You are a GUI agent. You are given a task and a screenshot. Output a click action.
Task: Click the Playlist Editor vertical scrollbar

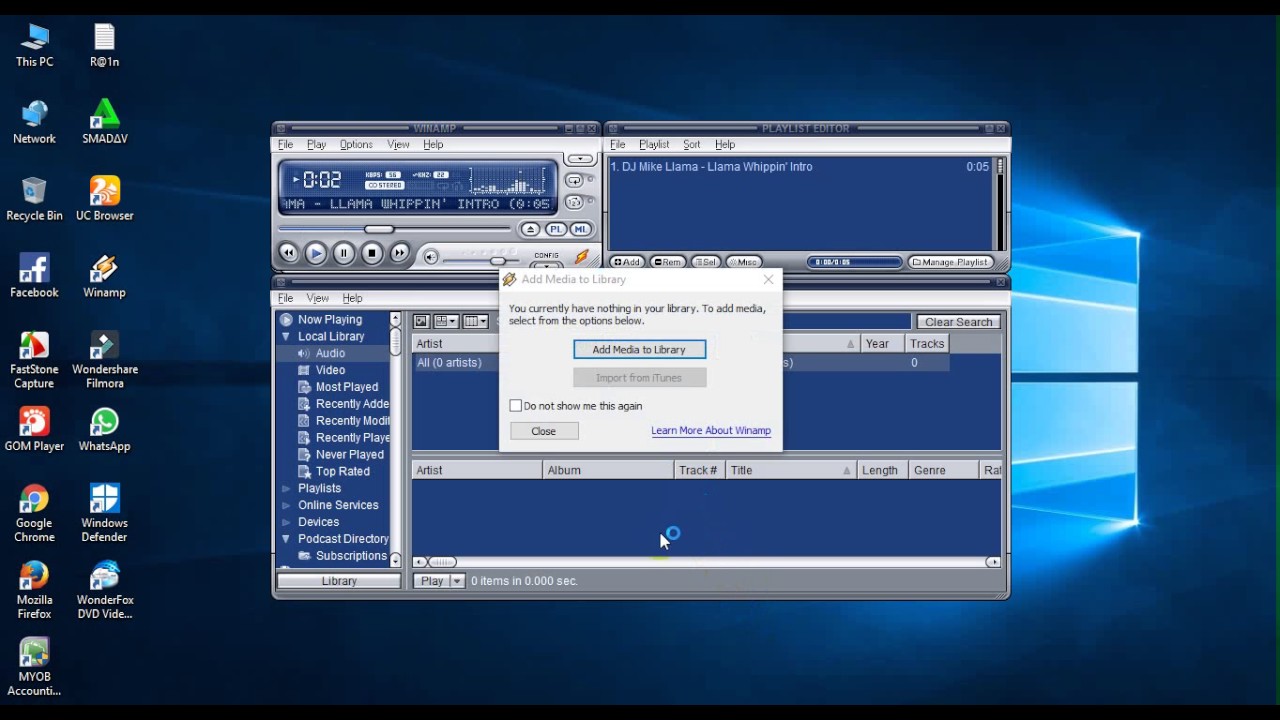[999, 204]
